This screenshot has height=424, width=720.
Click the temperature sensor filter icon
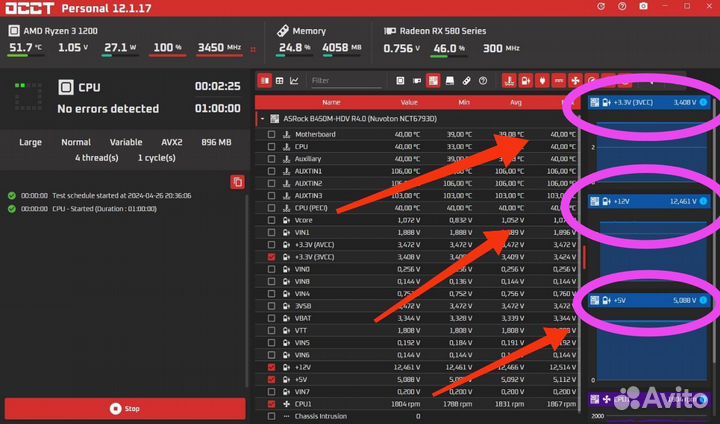pos(510,81)
